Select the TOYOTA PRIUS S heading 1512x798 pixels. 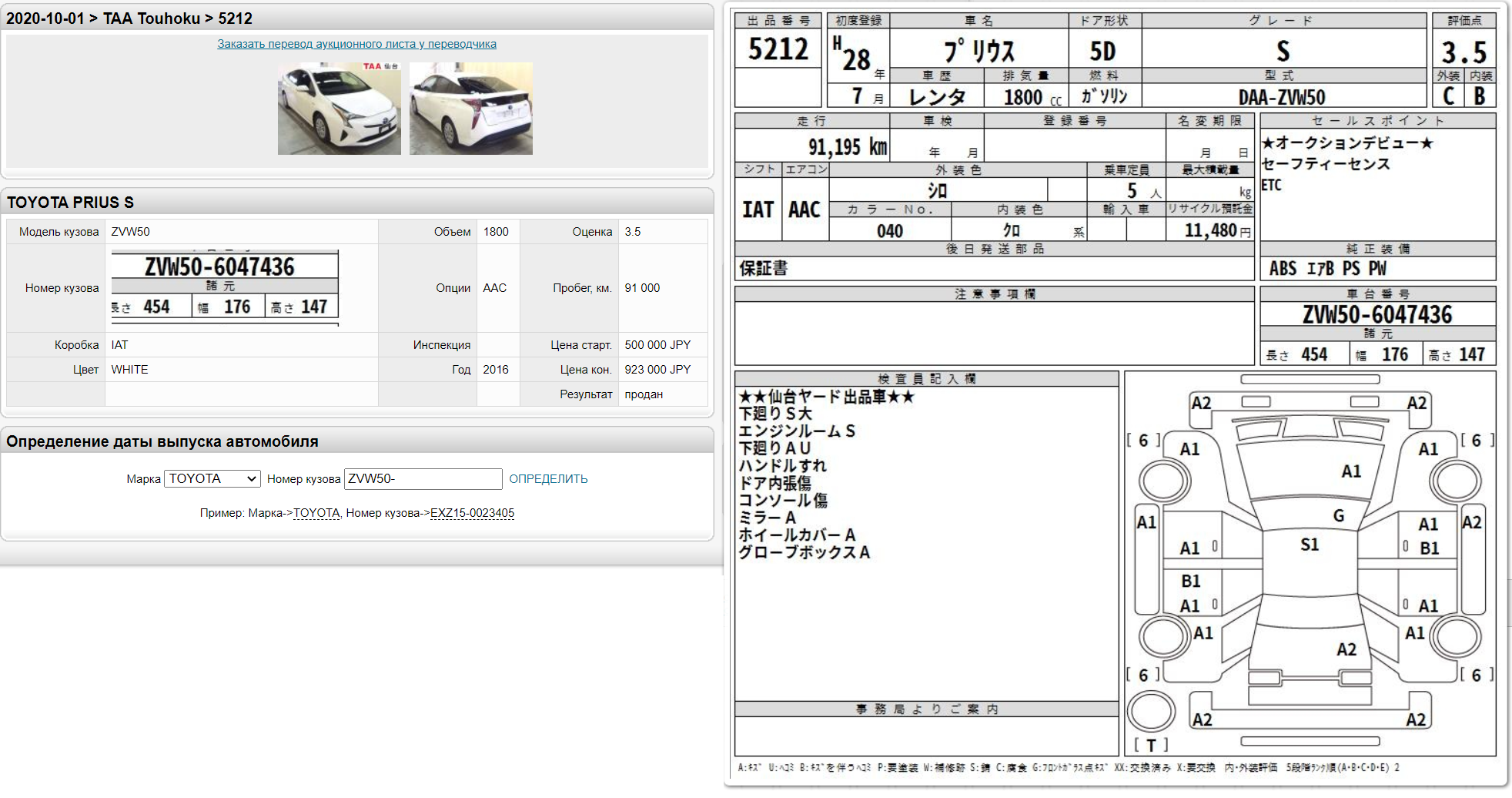(x=70, y=203)
